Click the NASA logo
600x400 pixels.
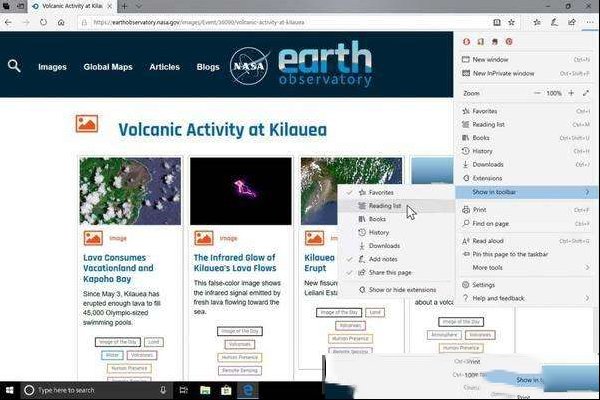[x=249, y=66]
